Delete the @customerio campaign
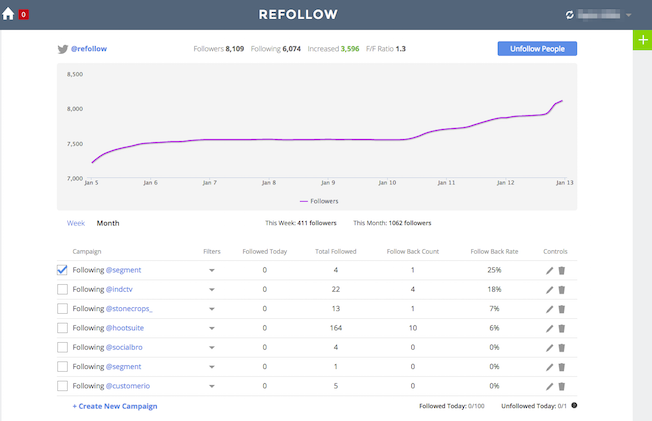The height and width of the screenshot is (421, 652). point(561,386)
